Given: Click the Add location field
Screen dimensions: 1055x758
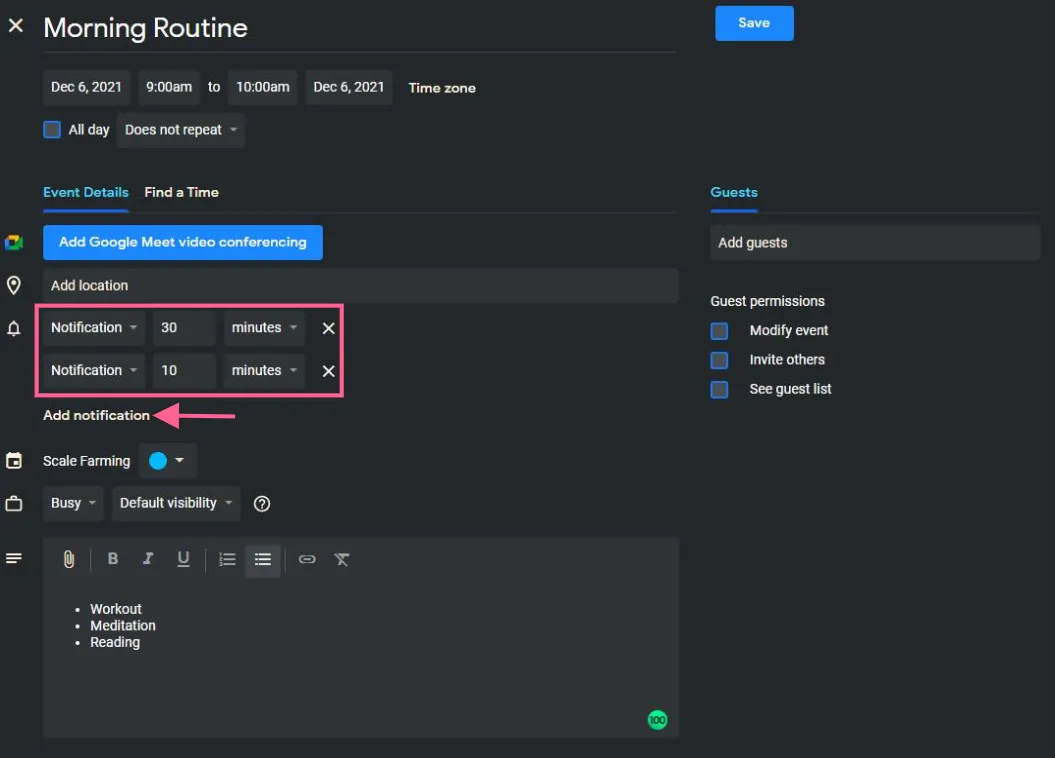Looking at the screenshot, I should [x=361, y=286].
